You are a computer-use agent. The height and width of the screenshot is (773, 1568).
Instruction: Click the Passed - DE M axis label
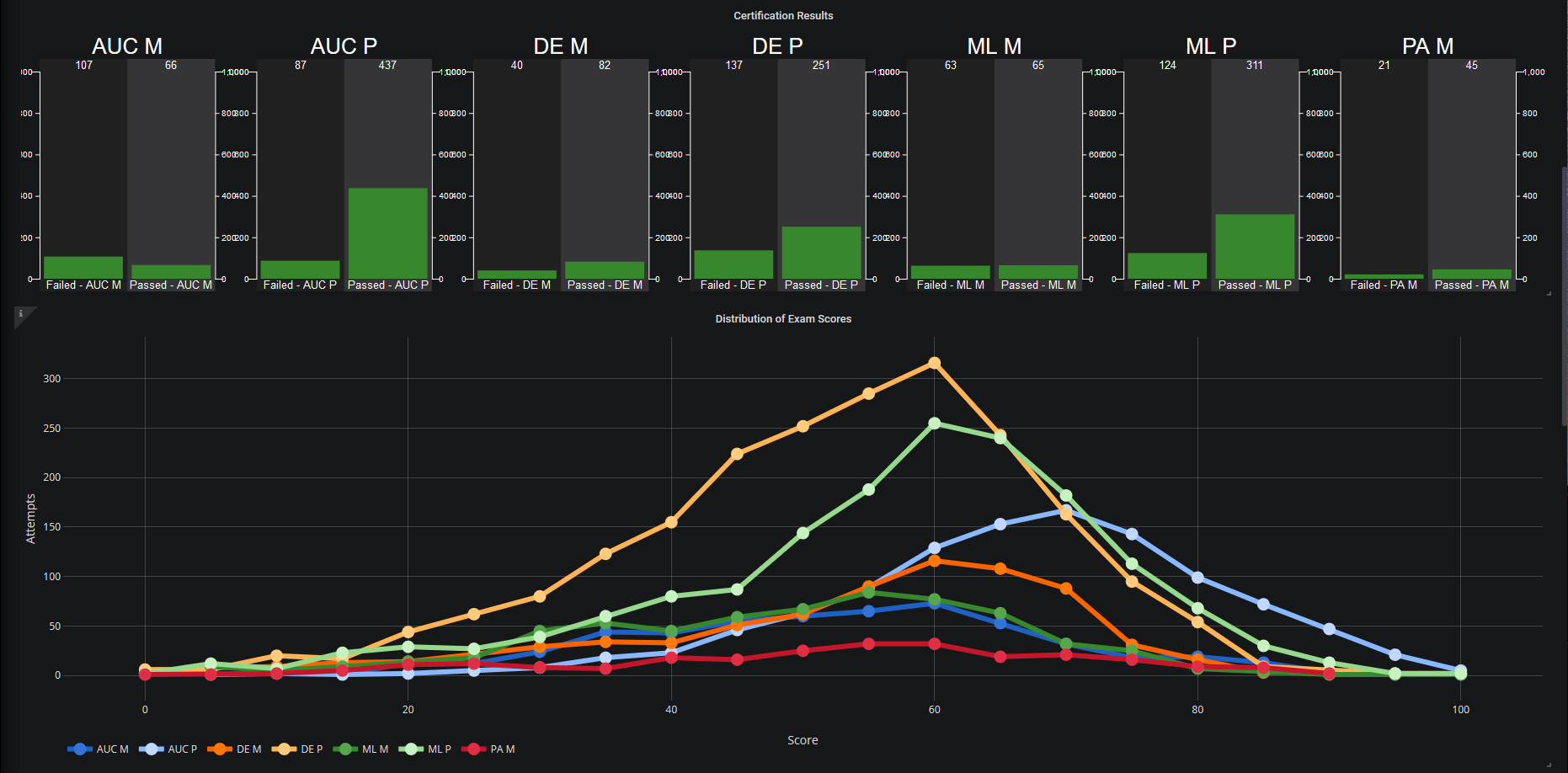tap(605, 285)
